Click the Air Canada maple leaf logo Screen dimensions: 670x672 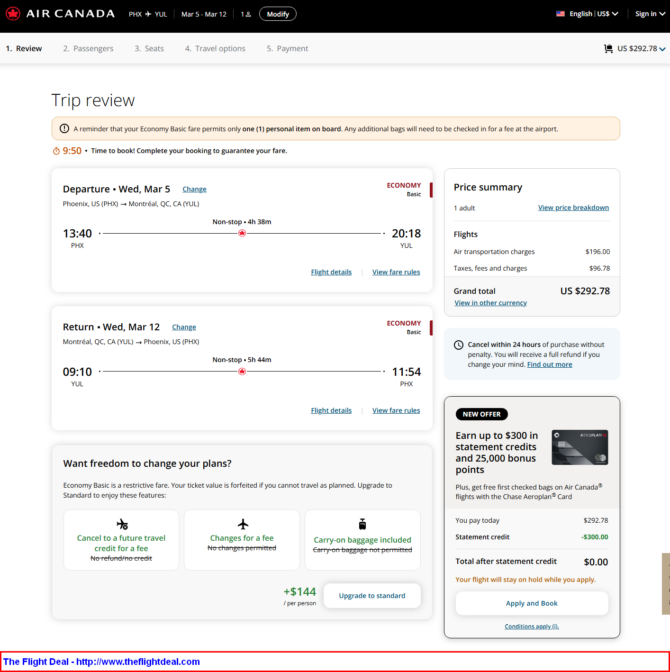pos(13,14)
